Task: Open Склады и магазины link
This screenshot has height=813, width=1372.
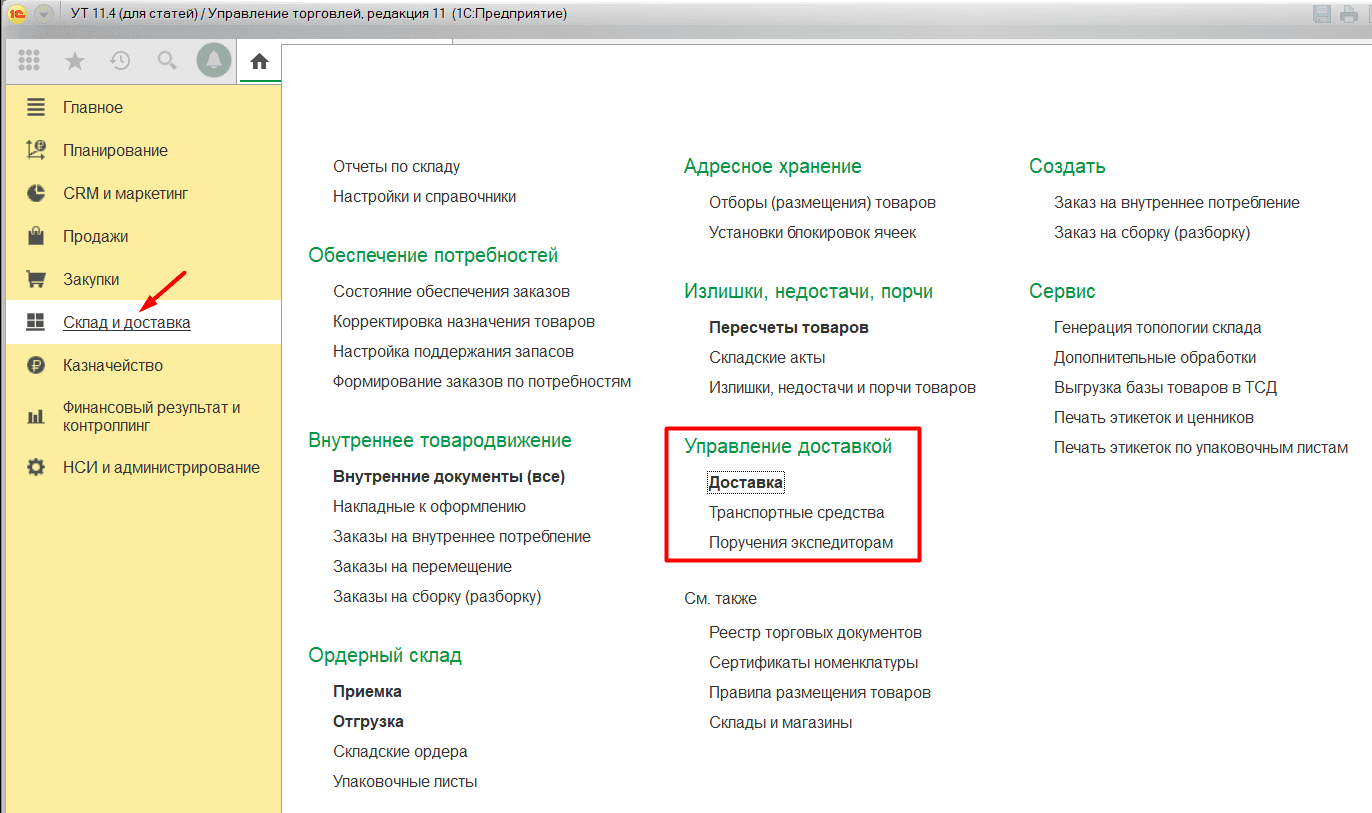Action: pyautogui.click(x=780, y=722)
